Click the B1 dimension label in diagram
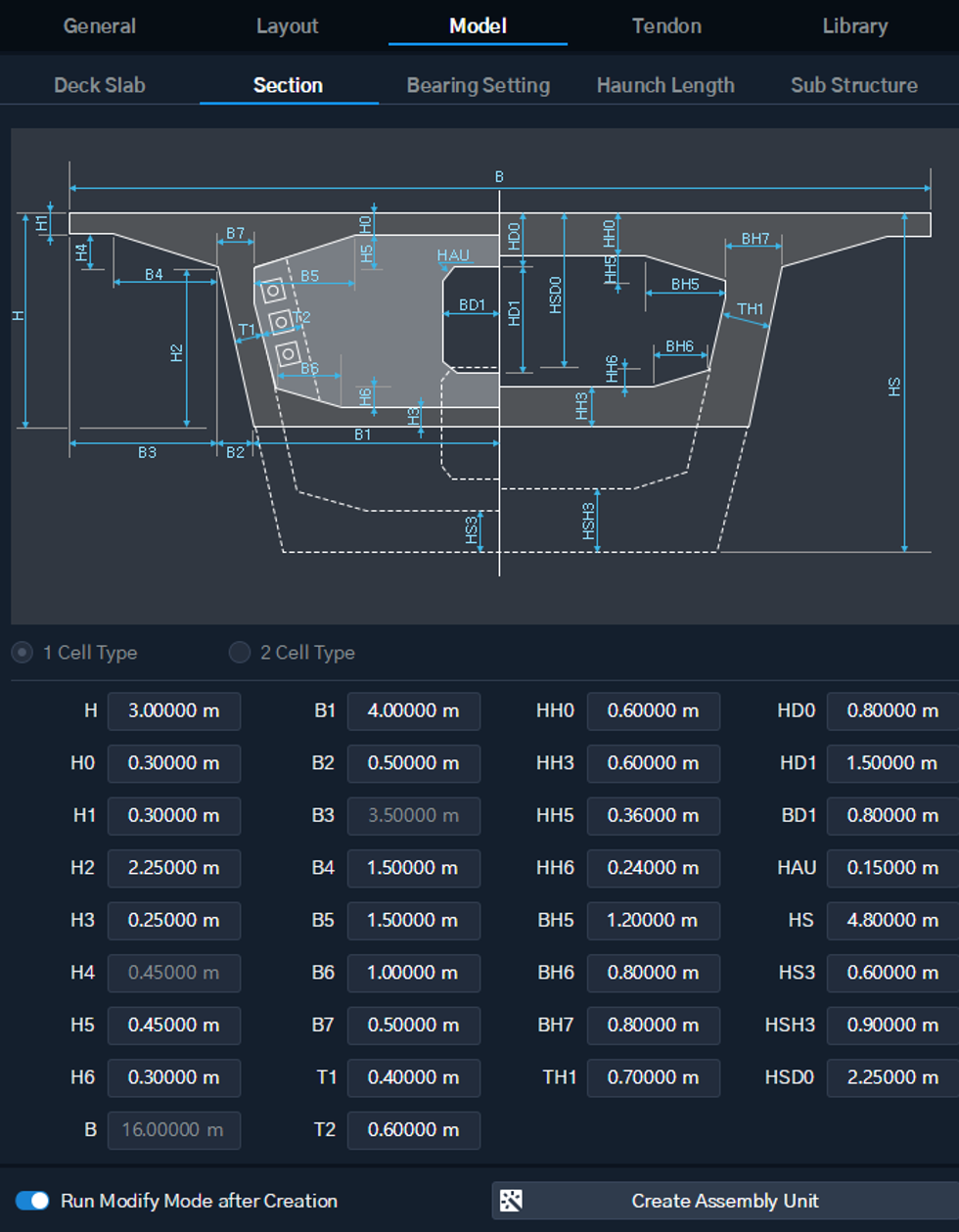The image size is (959, 1232). (363, 433)
